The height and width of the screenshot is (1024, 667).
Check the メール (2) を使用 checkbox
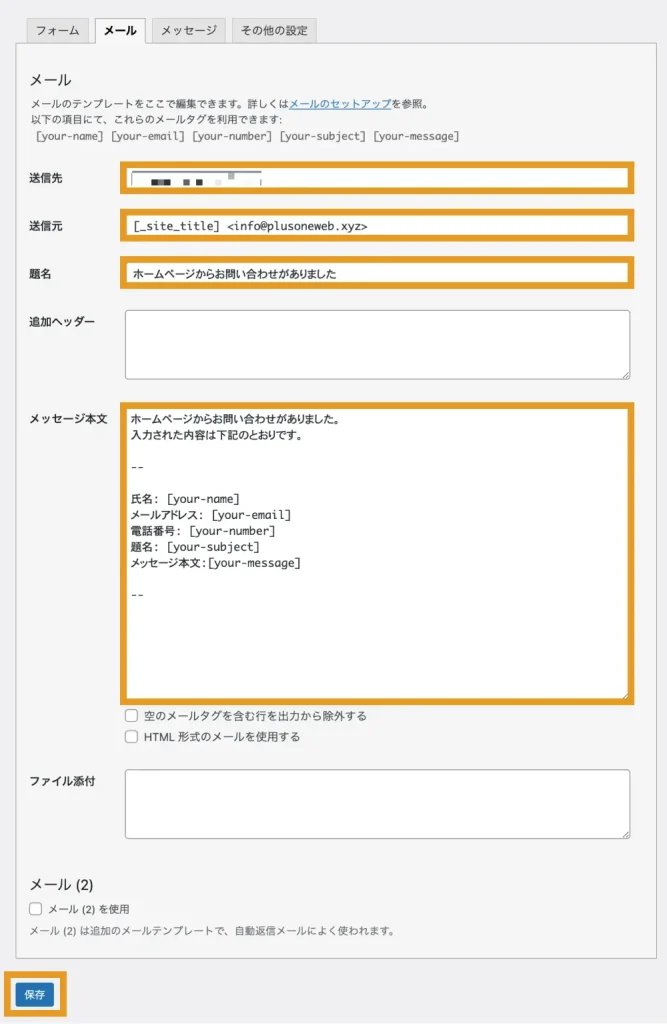(x=36, y=909)
